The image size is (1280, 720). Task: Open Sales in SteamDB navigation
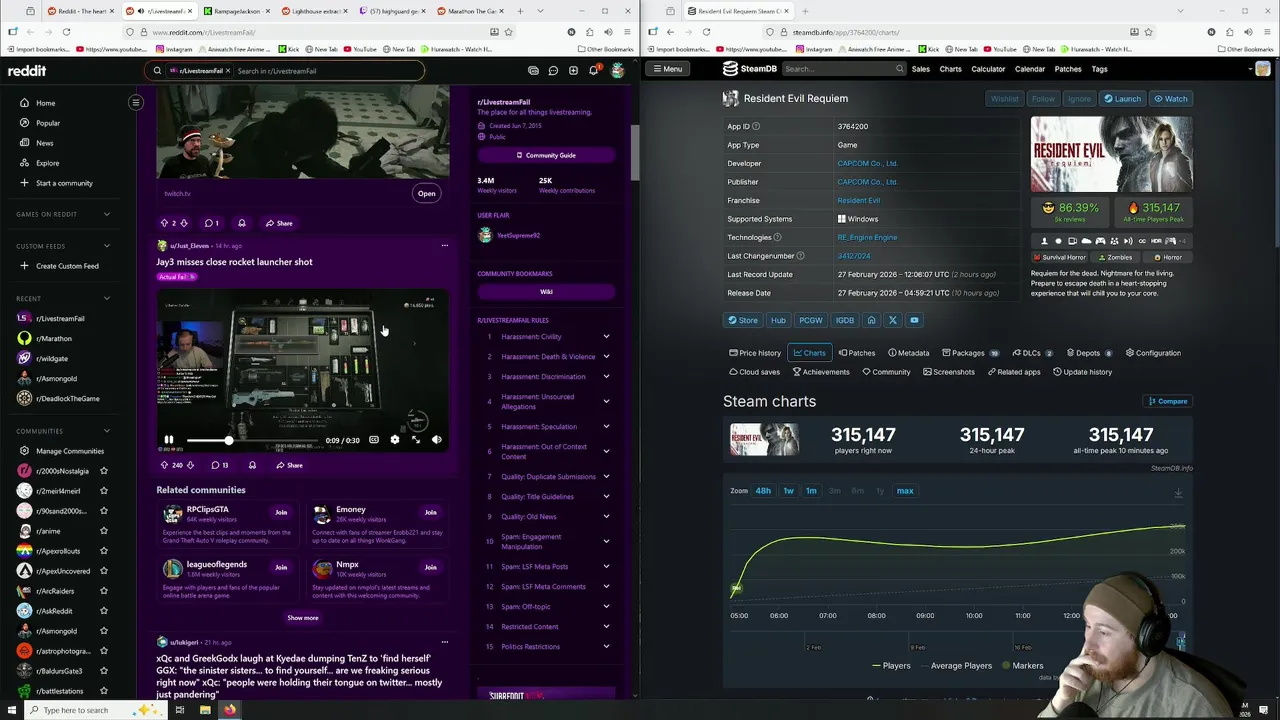(x=920, y=69)
